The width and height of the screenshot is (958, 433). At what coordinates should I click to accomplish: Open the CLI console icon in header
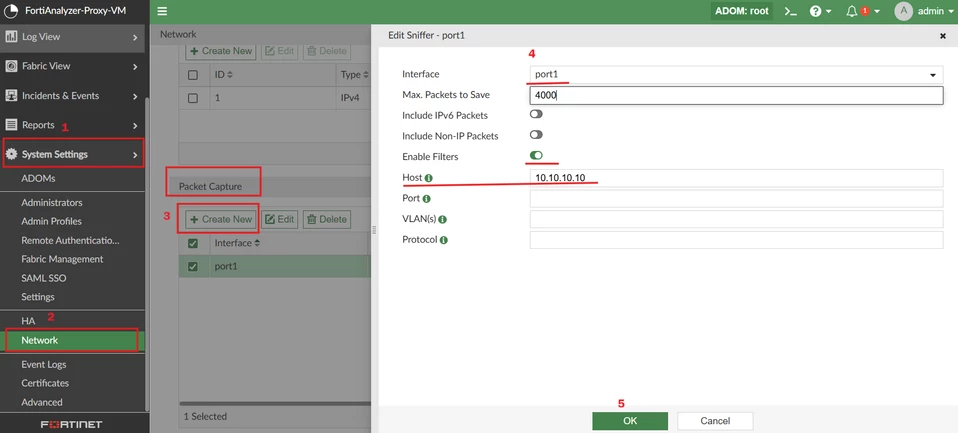[791, 11]
